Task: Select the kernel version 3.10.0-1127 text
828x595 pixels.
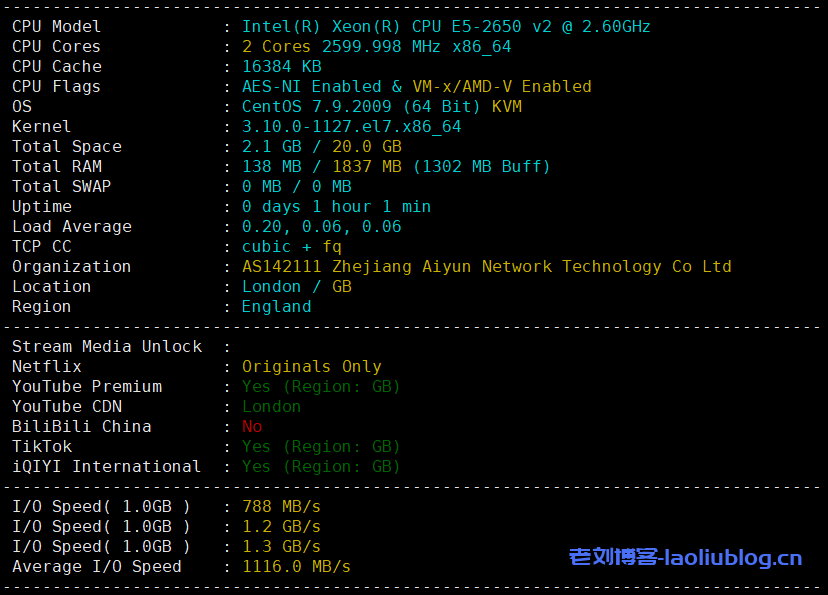Action: tap(351, 126)
